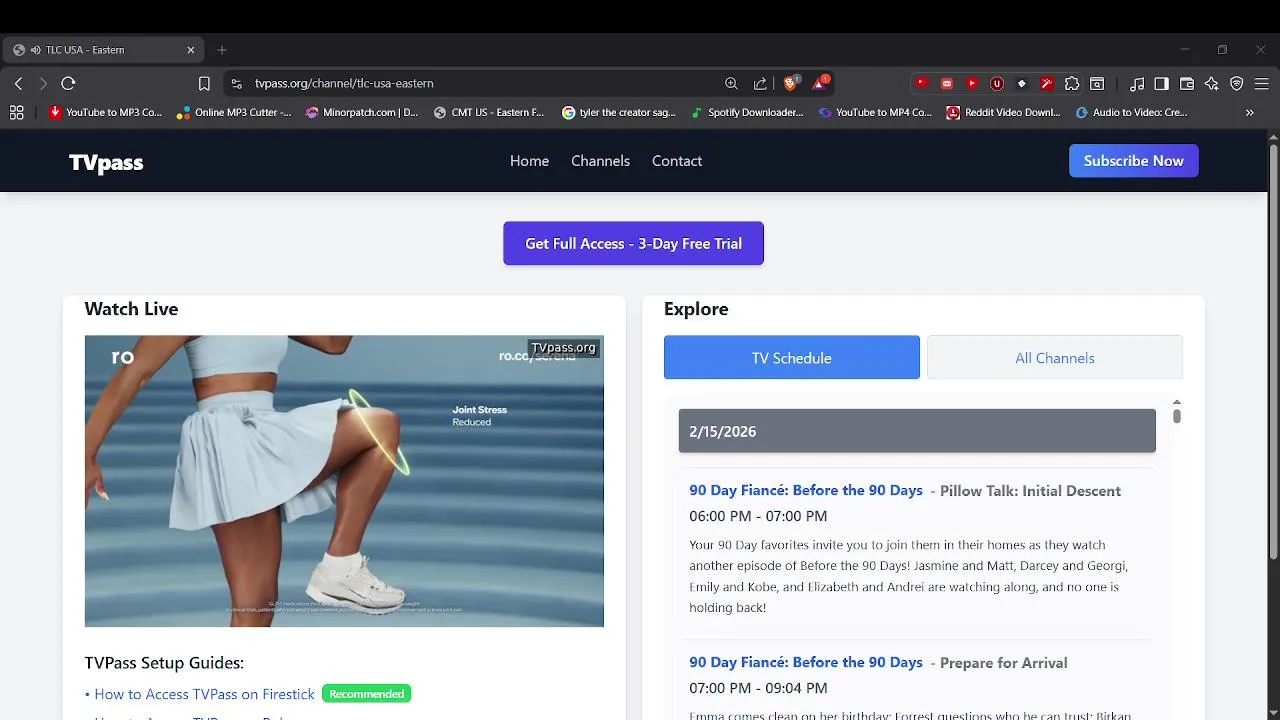Image resolution: width=1280 pixels, height=720 pixels.
Task: Show more bookmarks via the double chevron
Action: [x=1249, y=113]
